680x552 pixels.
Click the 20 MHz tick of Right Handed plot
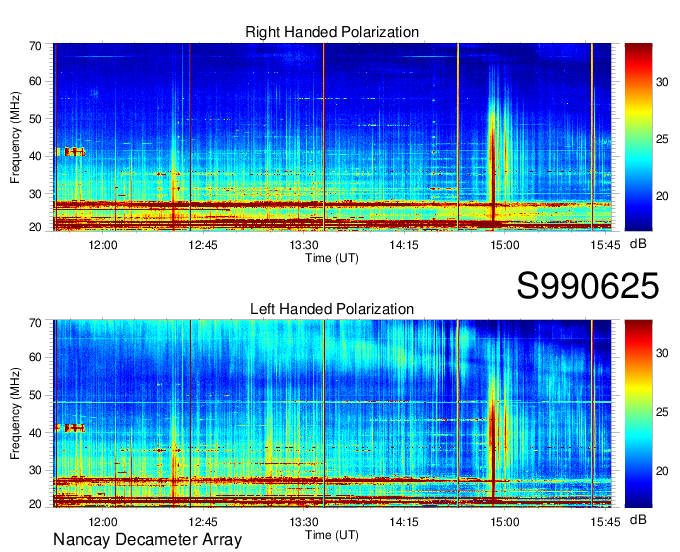(35, 227)
